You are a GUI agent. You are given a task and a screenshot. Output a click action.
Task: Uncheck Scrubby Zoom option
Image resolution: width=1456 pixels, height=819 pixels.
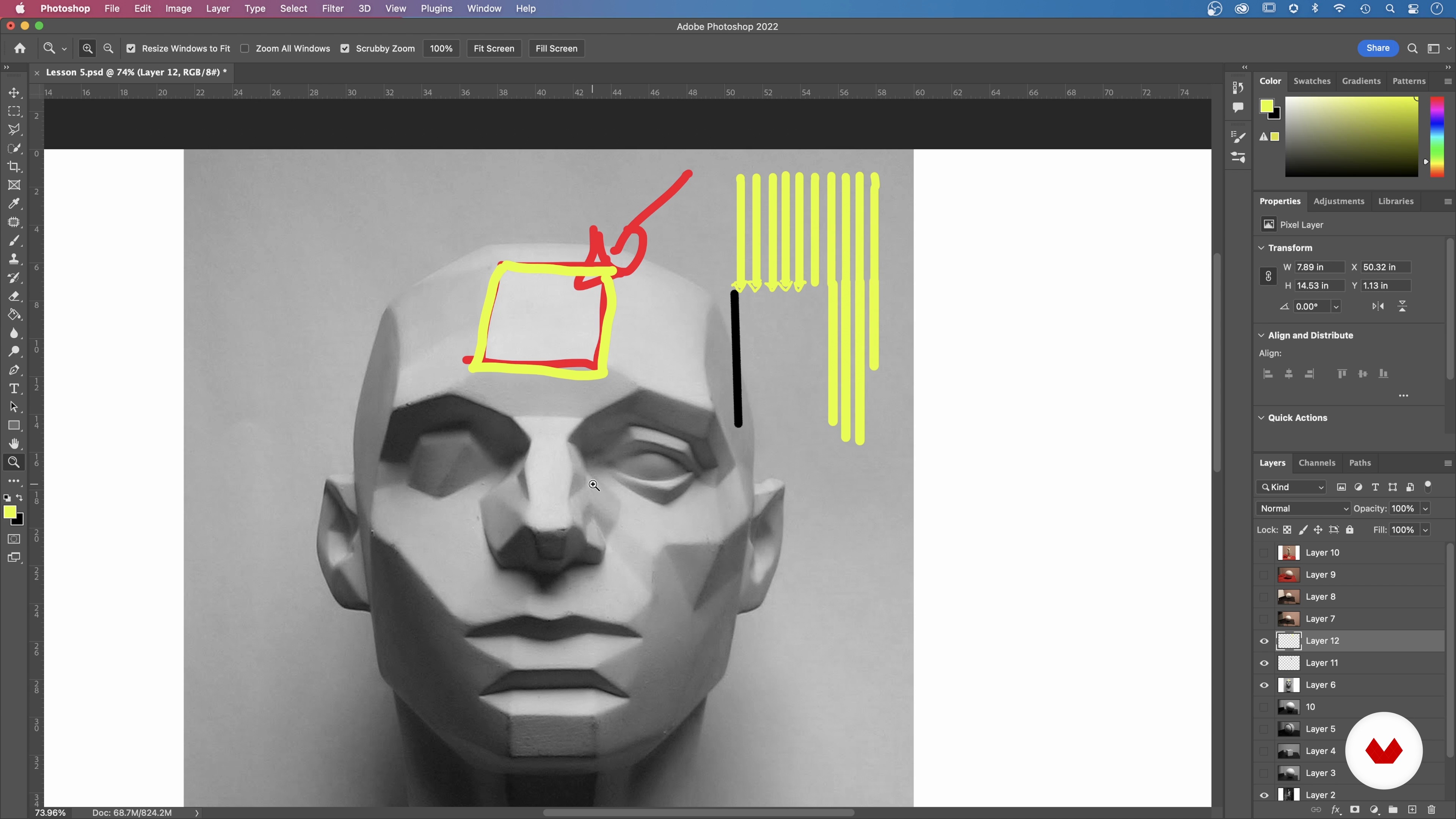click(345, 49)
